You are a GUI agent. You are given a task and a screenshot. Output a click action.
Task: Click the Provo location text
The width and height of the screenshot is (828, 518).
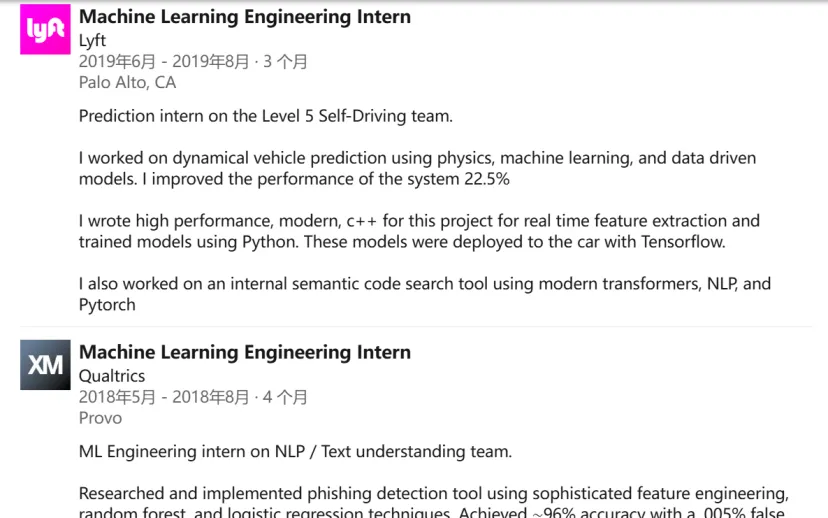(100, 418)
